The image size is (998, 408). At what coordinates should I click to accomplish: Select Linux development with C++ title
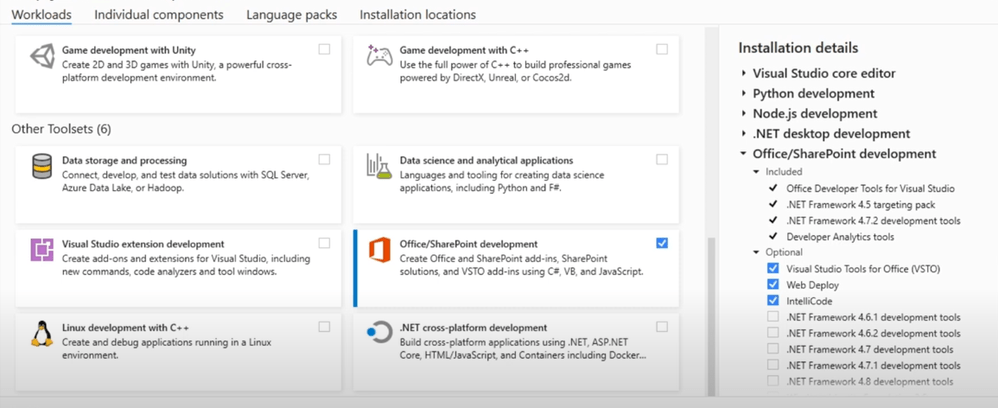(124, 328)
